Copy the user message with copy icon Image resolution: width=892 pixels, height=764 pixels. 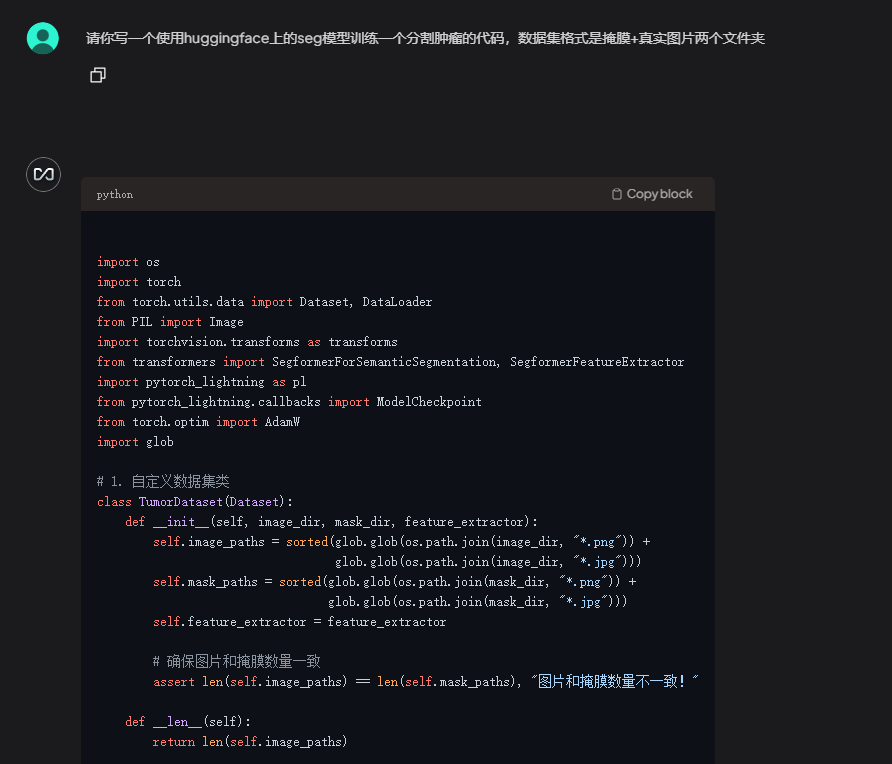(x=98, y=75)
